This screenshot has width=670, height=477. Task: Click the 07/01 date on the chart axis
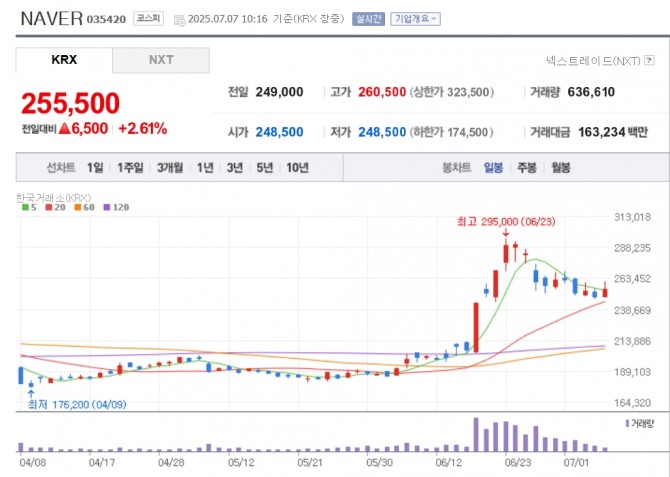576,462
